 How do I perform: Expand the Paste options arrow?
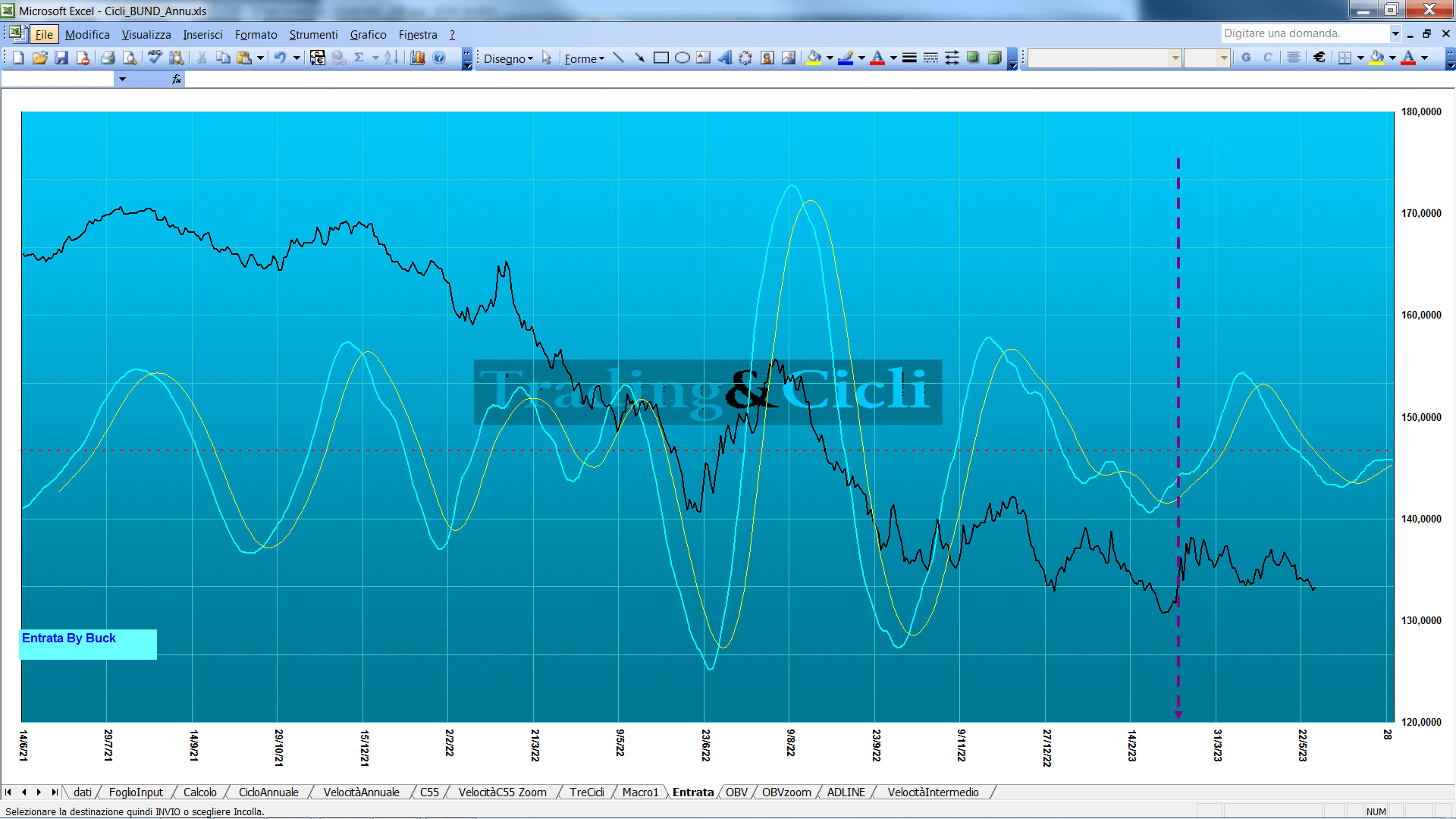point(260,58)
